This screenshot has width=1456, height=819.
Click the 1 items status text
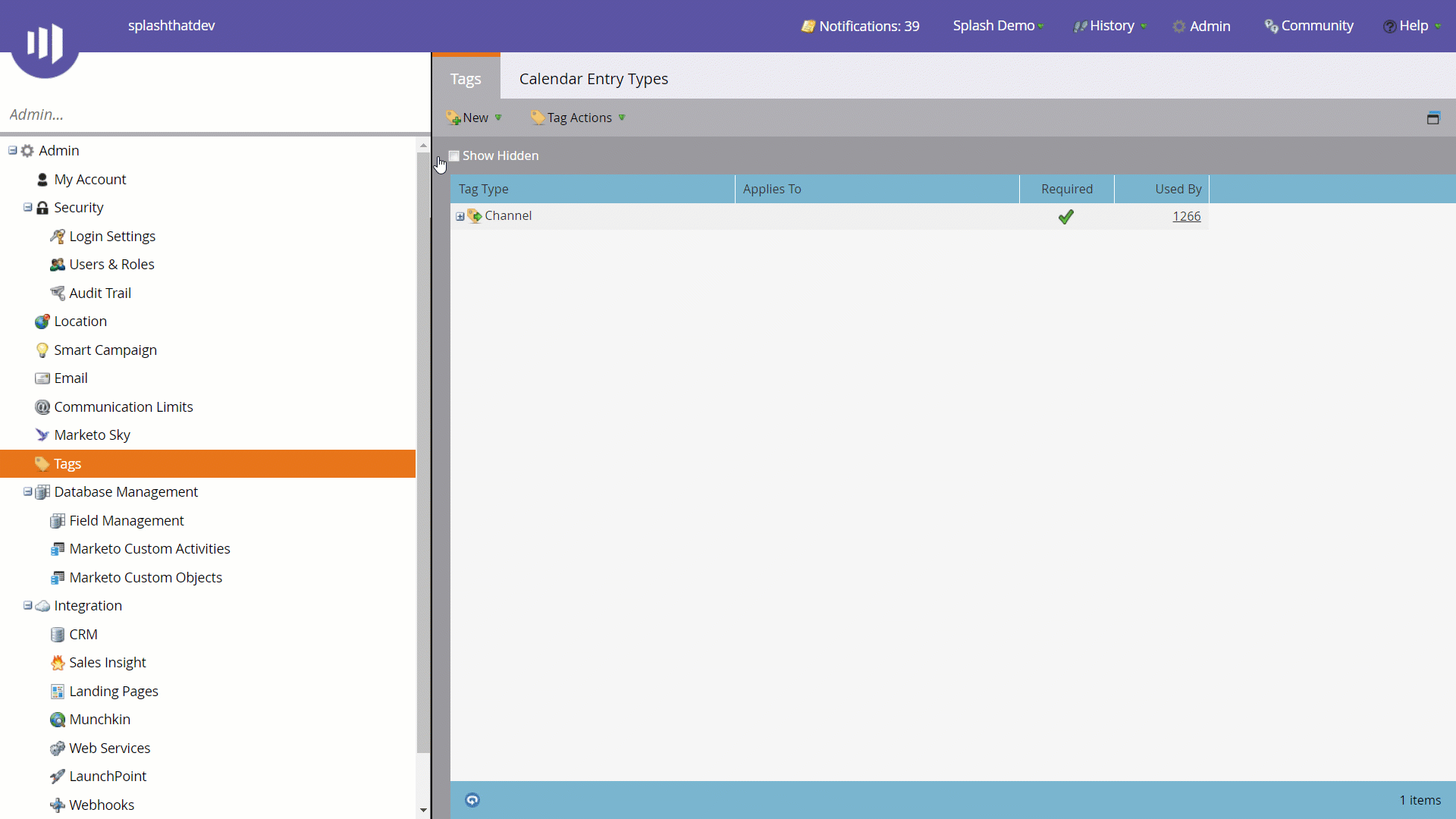(1420, 800)
